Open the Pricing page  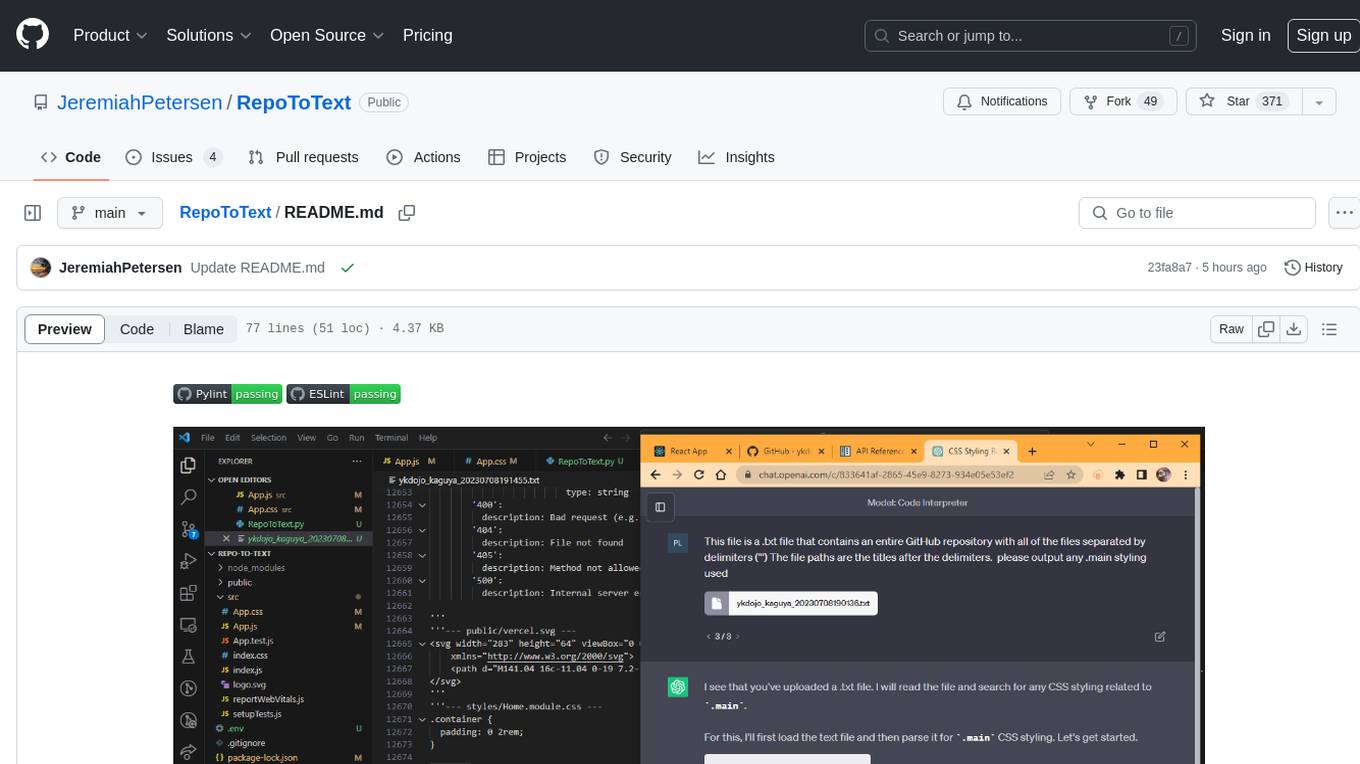427,35
